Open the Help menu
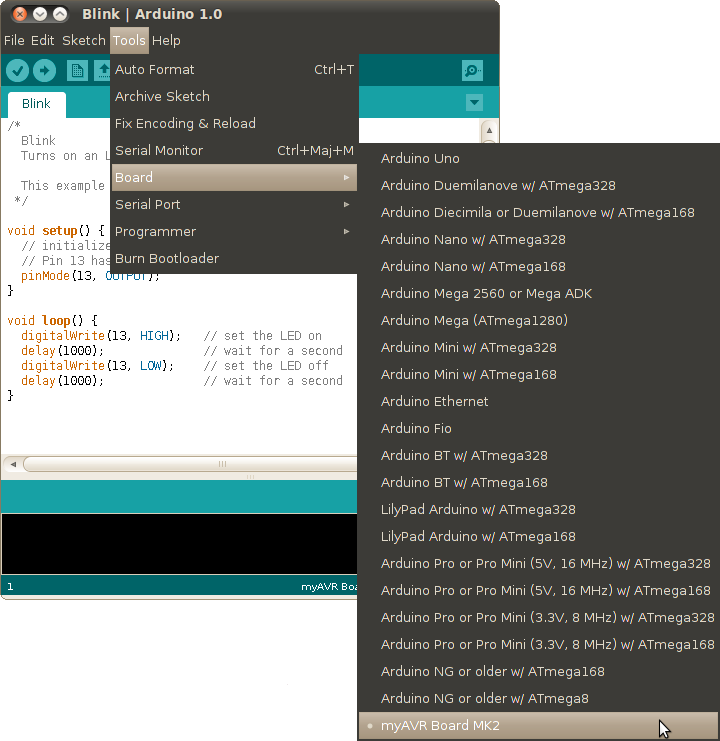This screenshot has width=720, height=741. point(166,41)
